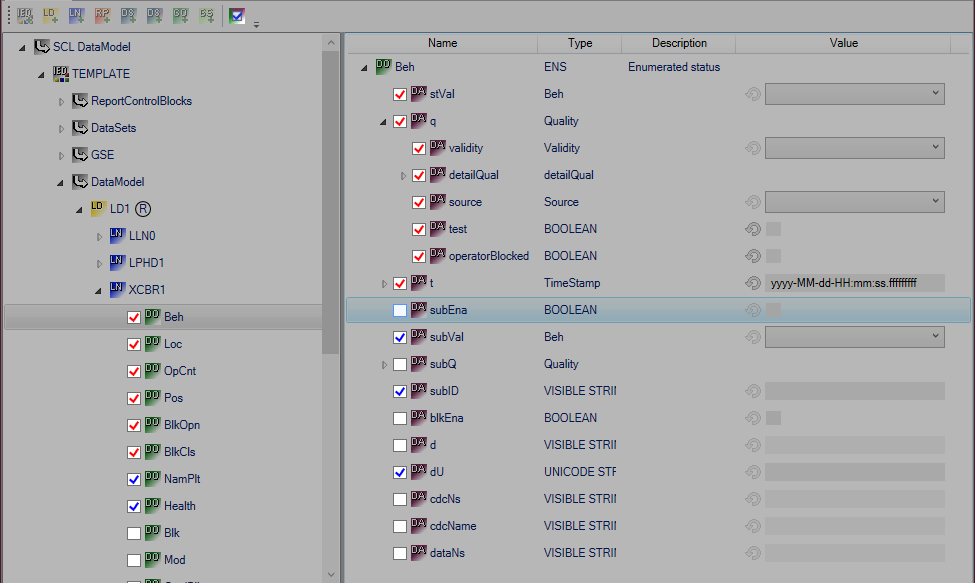The height and width of the screenshot is (583, 975).
Task: Select the Pos data object in tree
Action: [173, 398]
